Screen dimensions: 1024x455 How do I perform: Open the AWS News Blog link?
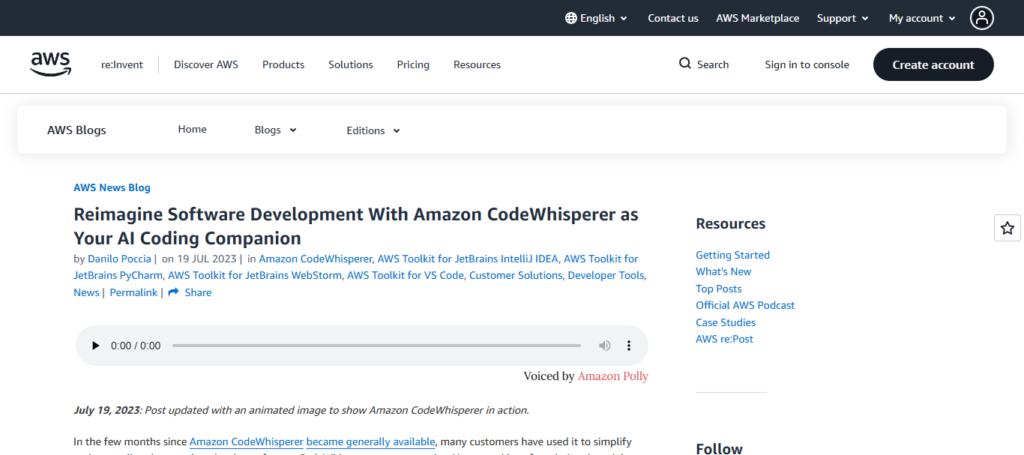(112, 187)
